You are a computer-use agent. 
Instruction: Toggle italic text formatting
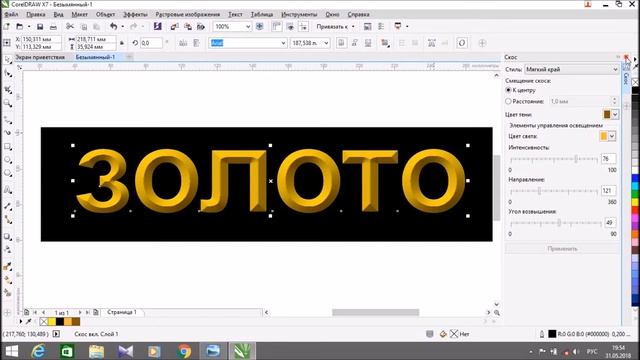tap(355, 43)
